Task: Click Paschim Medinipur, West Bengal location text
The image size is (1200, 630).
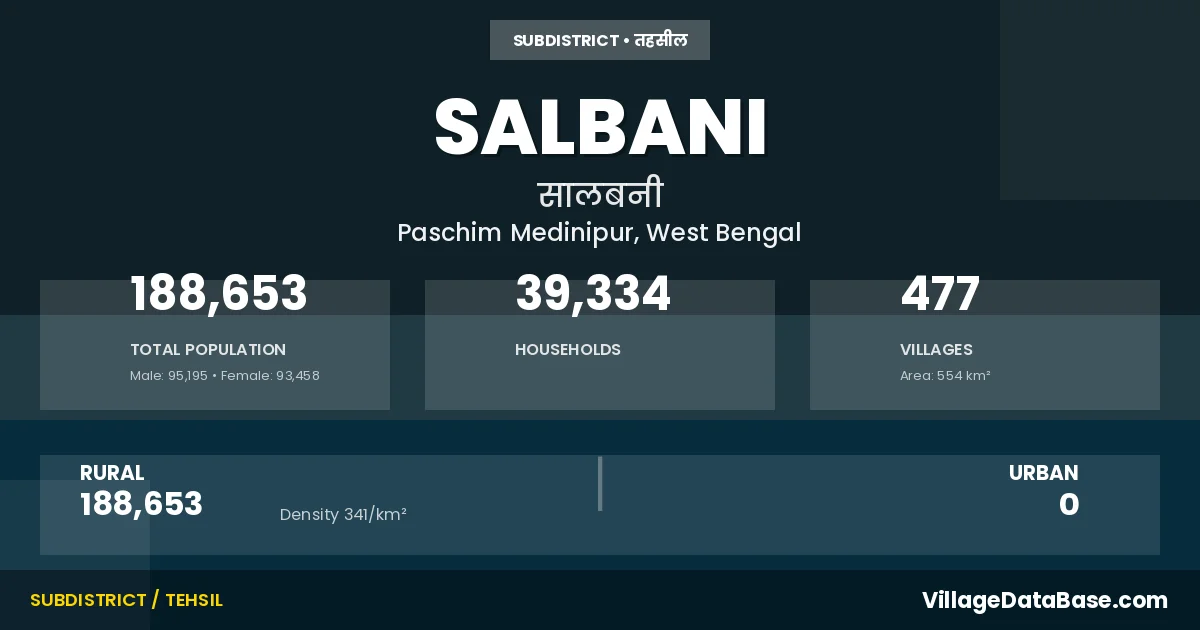Action: [x=599, y=233]
